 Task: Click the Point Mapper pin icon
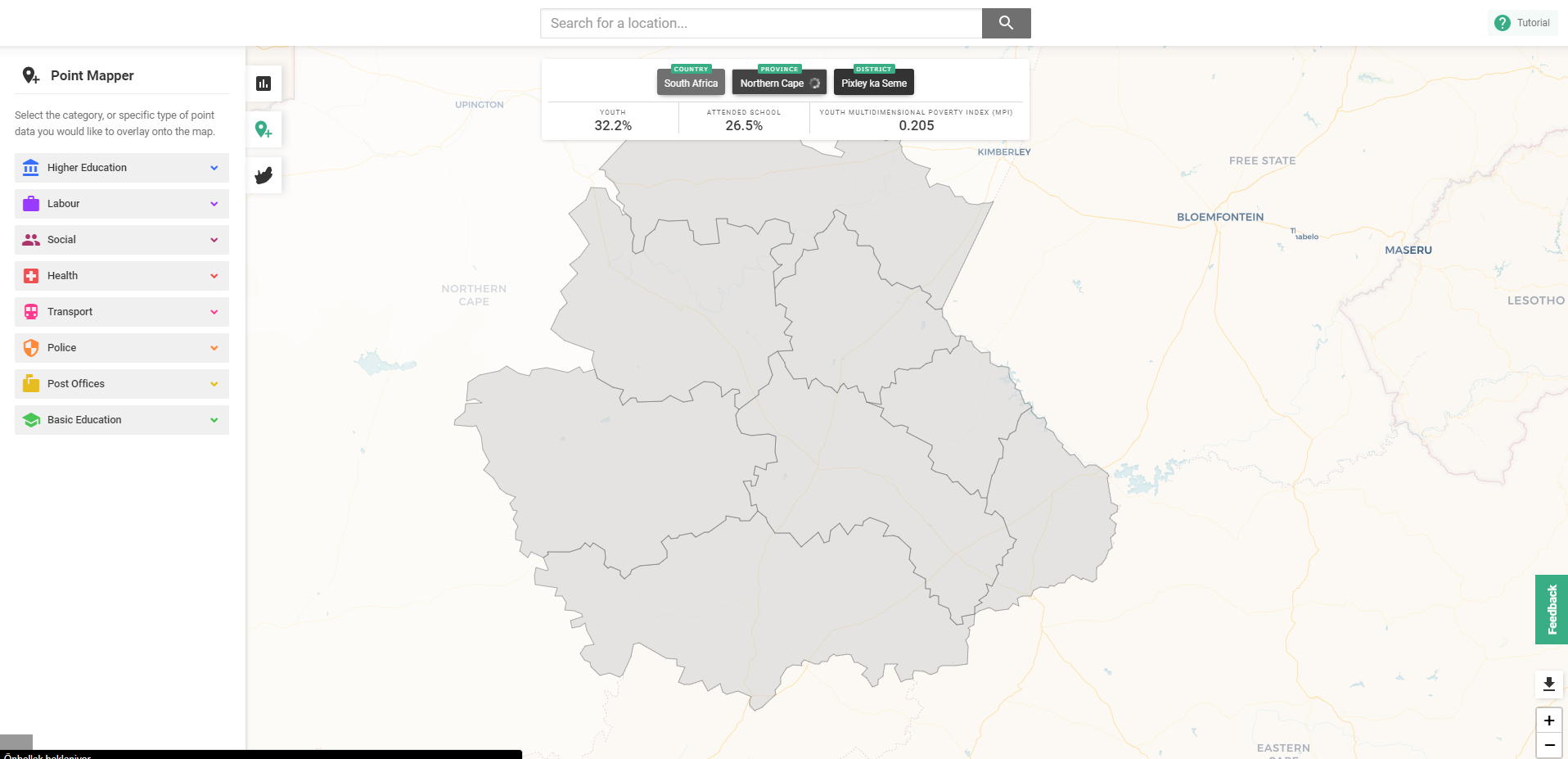click(x=31, y=75)
